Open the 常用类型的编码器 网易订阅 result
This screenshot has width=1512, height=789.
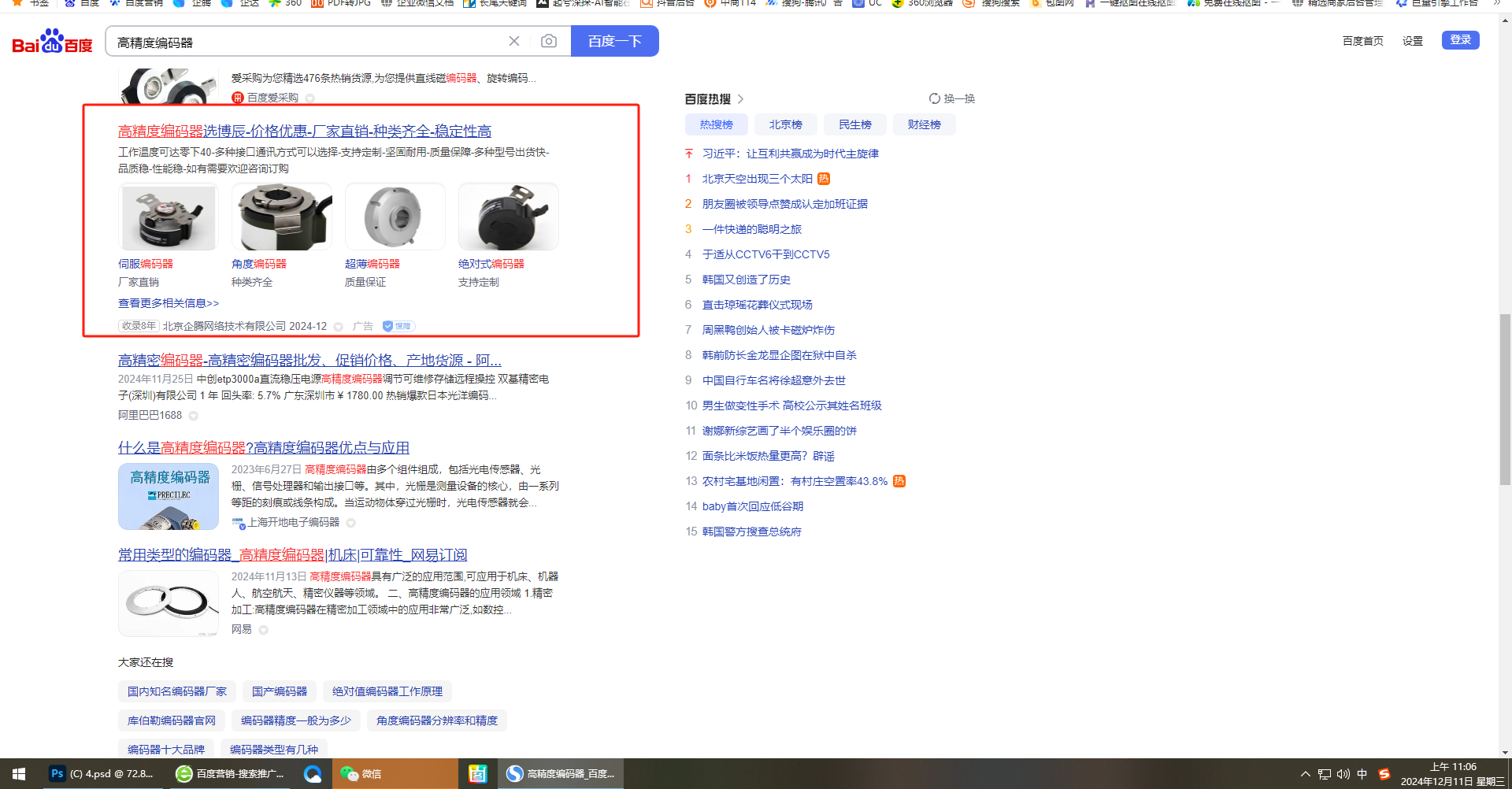[x=293, y=555]
